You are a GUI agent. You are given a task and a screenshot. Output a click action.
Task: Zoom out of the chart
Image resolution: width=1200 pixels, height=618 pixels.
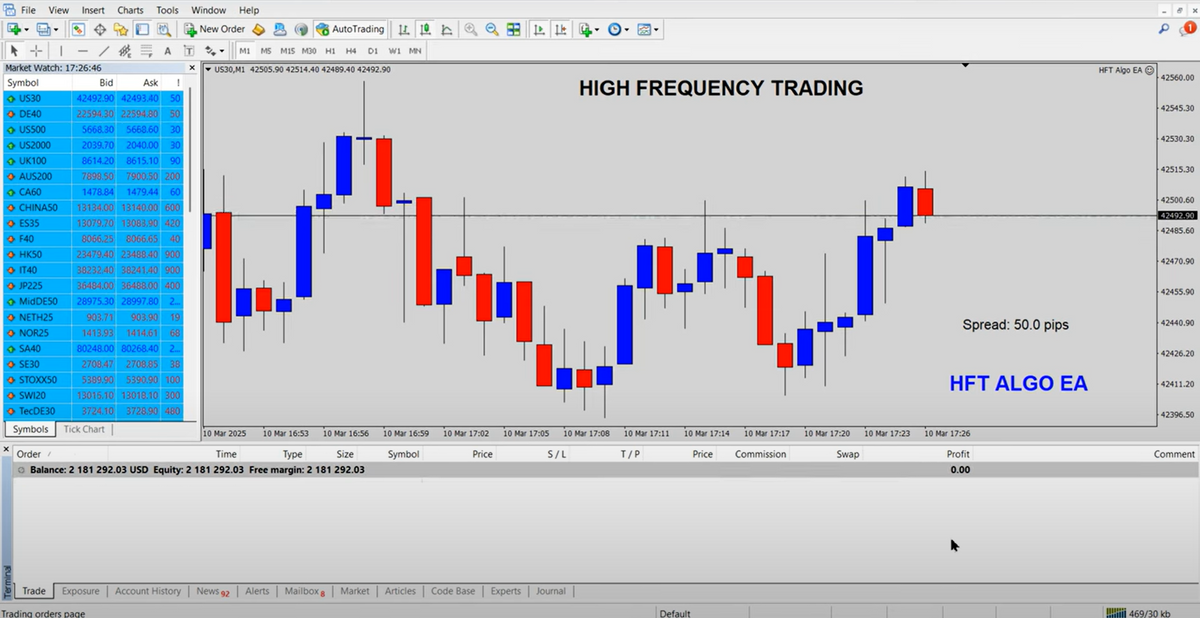coord(492,30)
